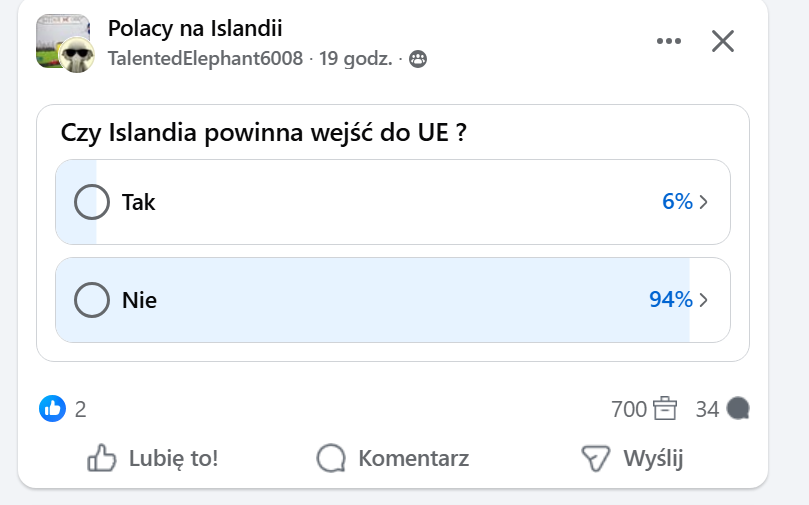Expand voters via chevron next to 94%
This screenshot has height=505, width=809.
[x=704, y=299]
